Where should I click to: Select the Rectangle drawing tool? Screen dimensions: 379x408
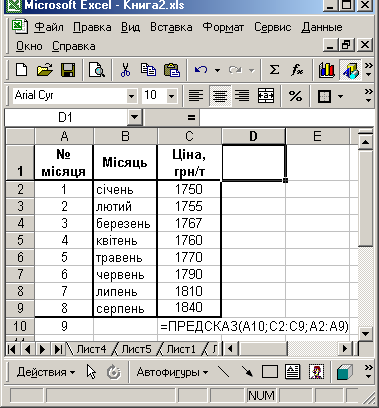pos(270,372)
